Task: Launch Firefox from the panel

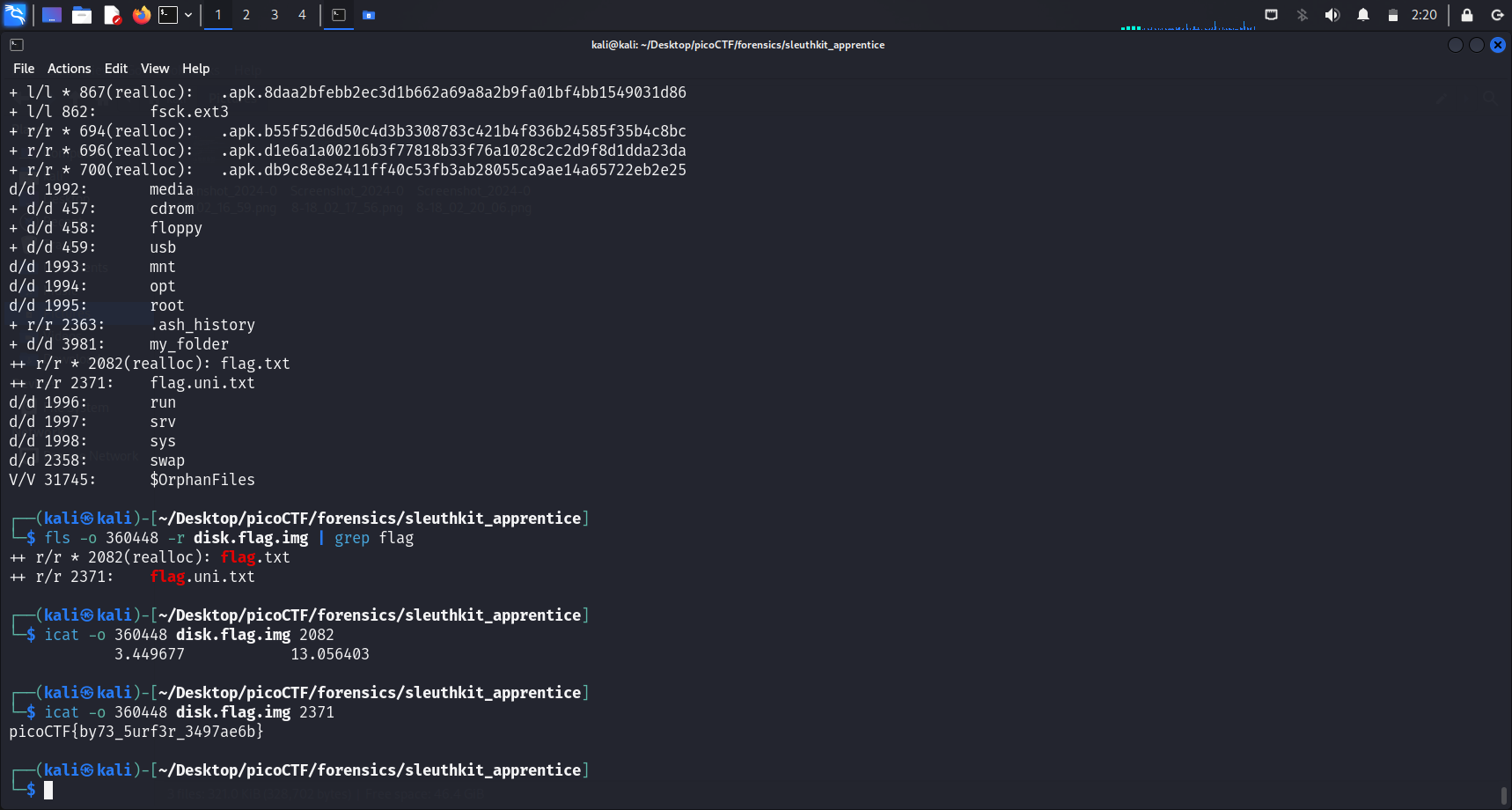Action: (141, 15)
